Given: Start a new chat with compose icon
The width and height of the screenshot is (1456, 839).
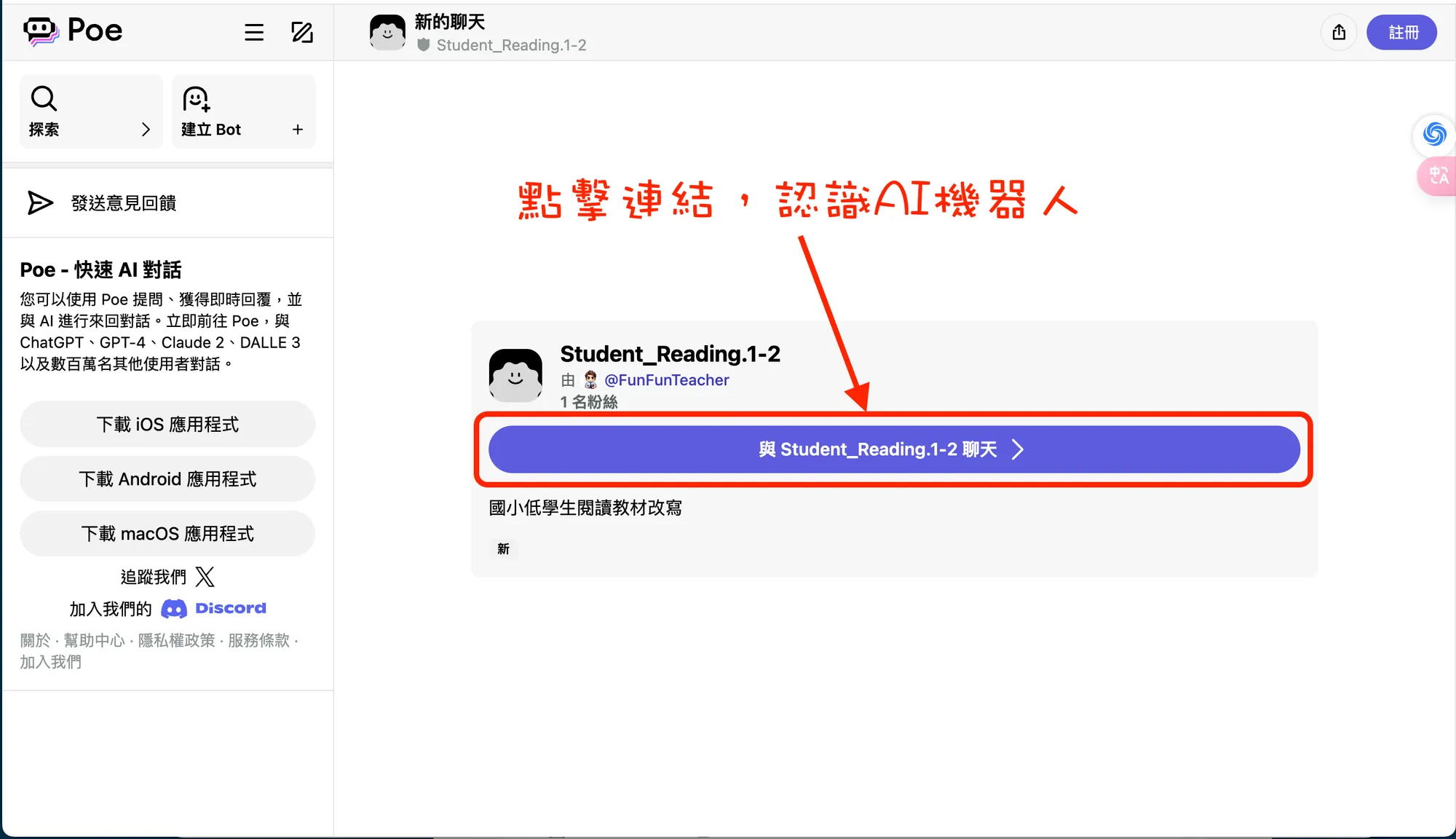Looking at the screenshot, I should pos(302,32).
